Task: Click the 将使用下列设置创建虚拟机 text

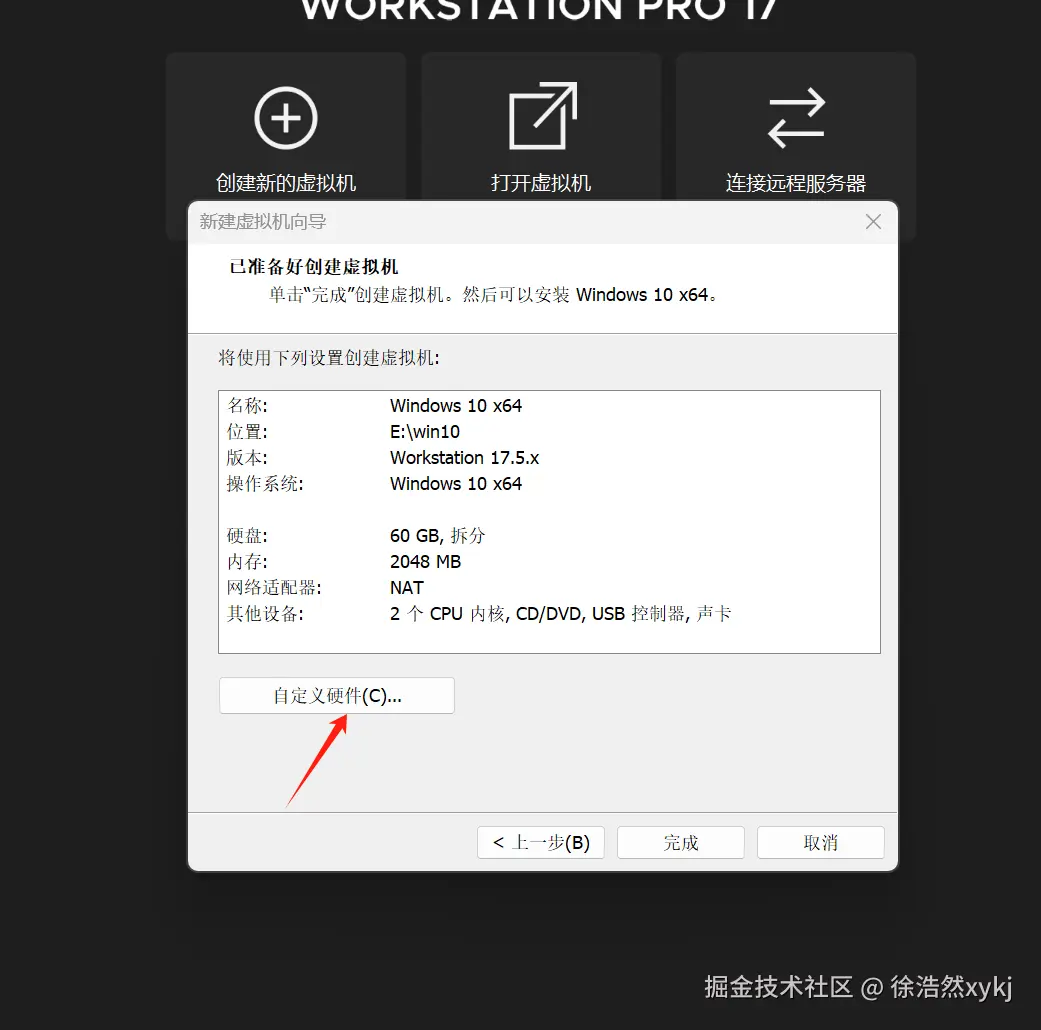Action: [329, 358]
